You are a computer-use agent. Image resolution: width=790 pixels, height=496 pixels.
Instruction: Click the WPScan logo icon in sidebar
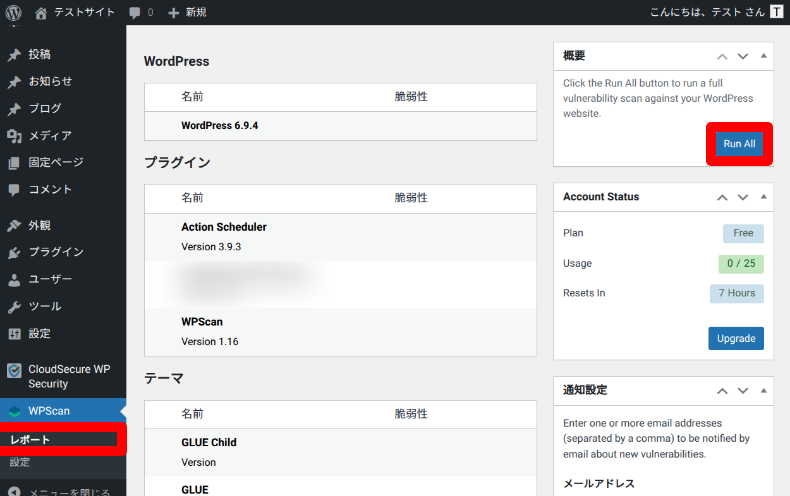coord(15,411)
